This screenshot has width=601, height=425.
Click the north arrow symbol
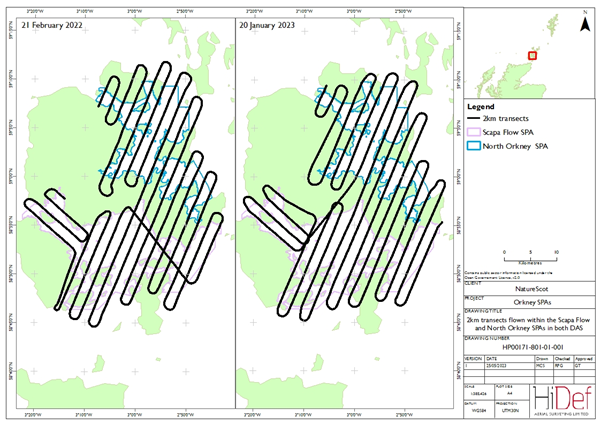pos(585,22)
